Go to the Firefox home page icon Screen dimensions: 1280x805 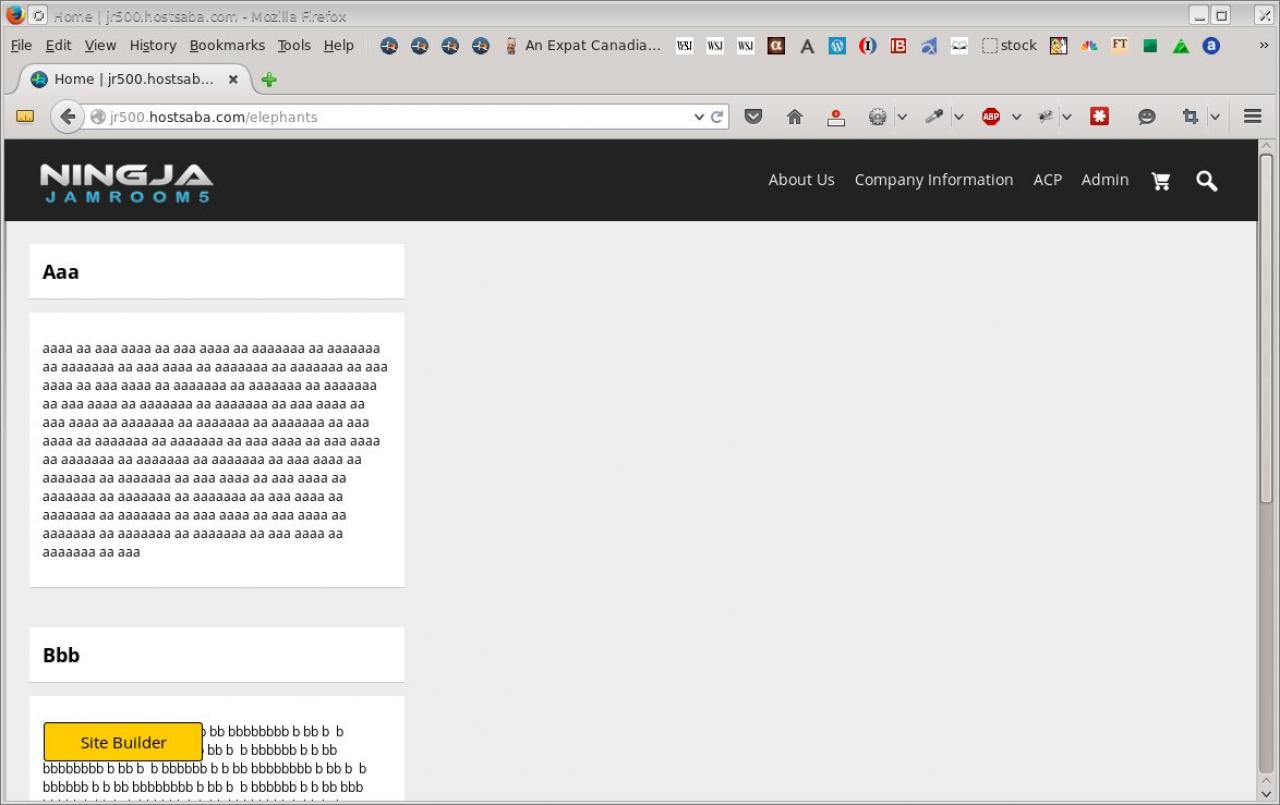[x=795, y=117]
